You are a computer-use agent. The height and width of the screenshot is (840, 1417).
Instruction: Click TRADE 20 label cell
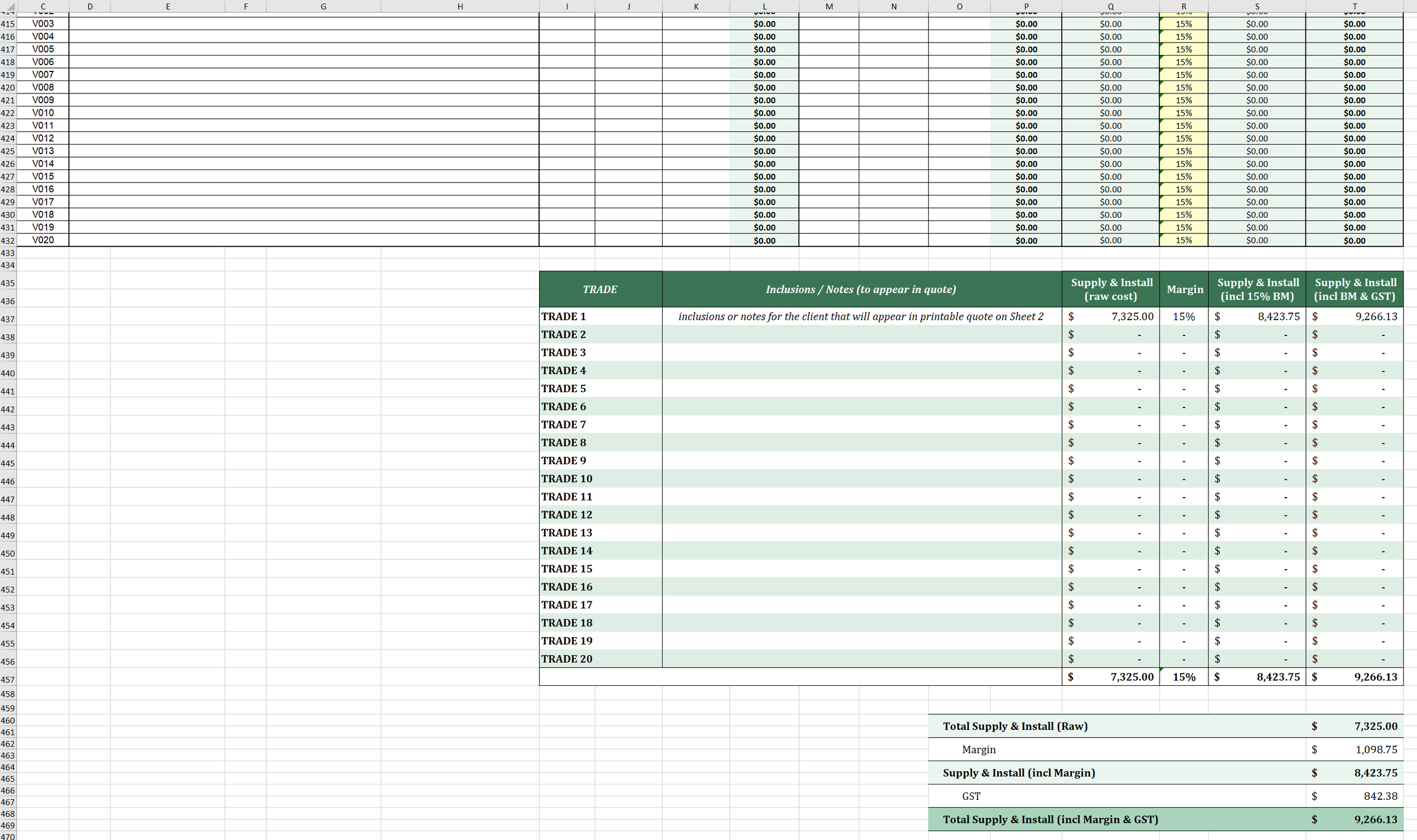tap(600, 659)
